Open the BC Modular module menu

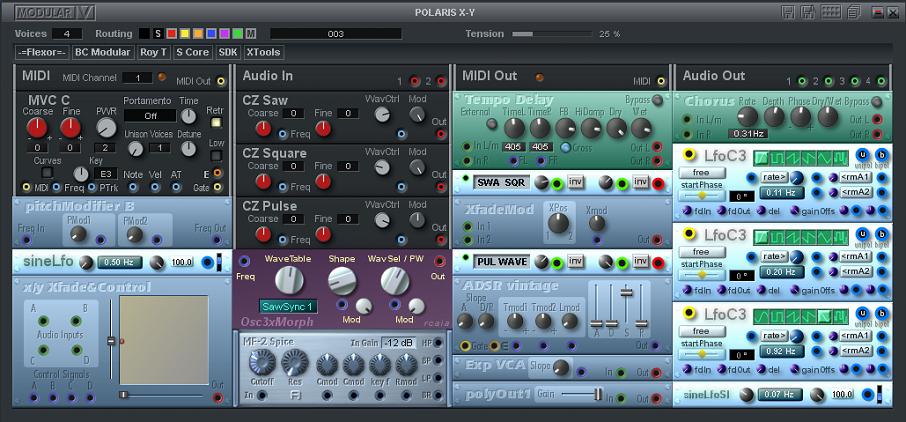[x=103, y=52]
